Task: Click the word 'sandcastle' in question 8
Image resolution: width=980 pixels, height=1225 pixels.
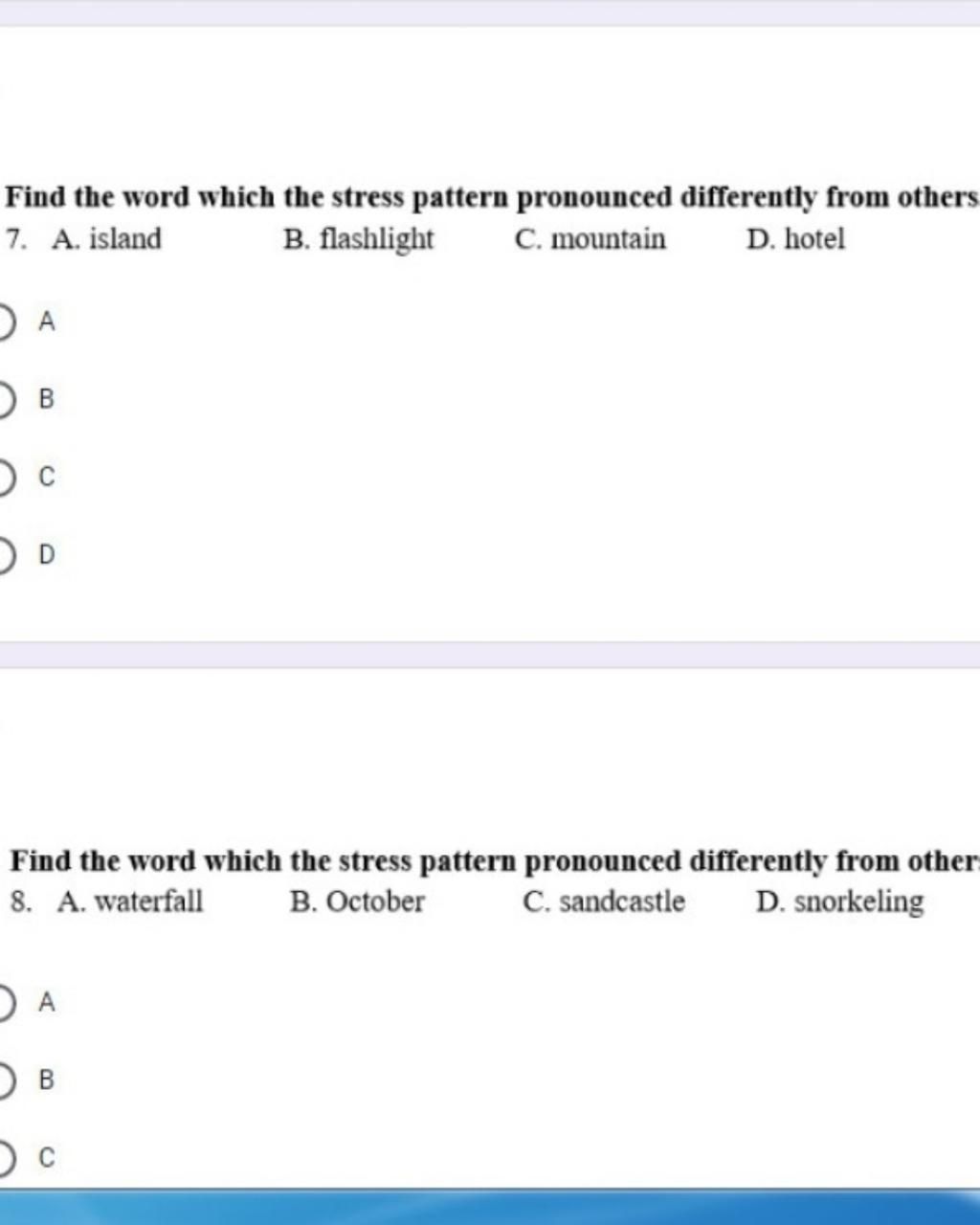Action: click(622, 902)
